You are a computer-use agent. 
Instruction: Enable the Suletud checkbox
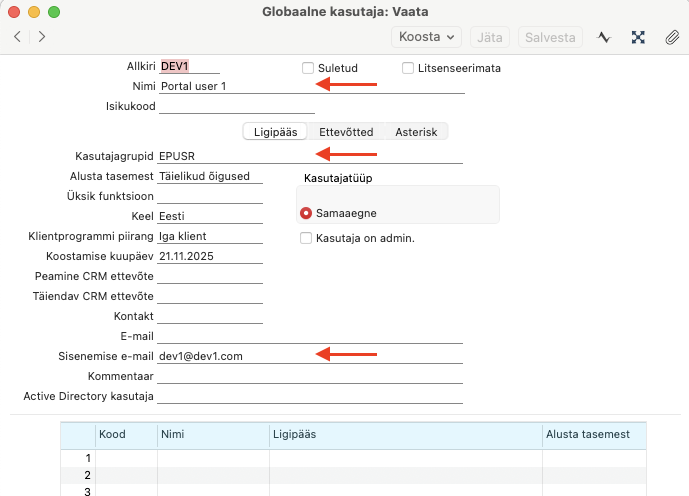point(308,68)
